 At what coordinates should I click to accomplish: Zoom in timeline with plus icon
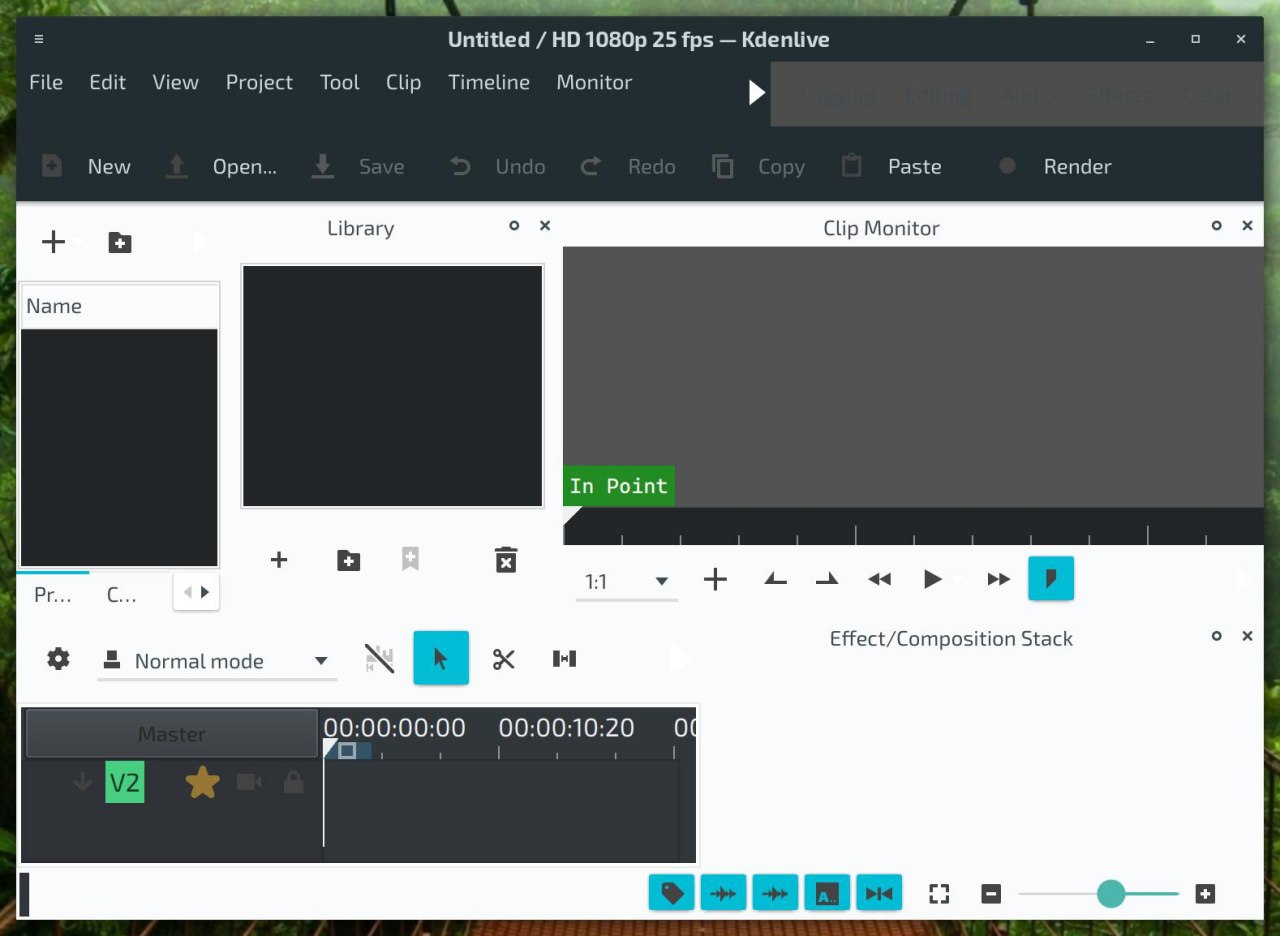click(1205, 894)
